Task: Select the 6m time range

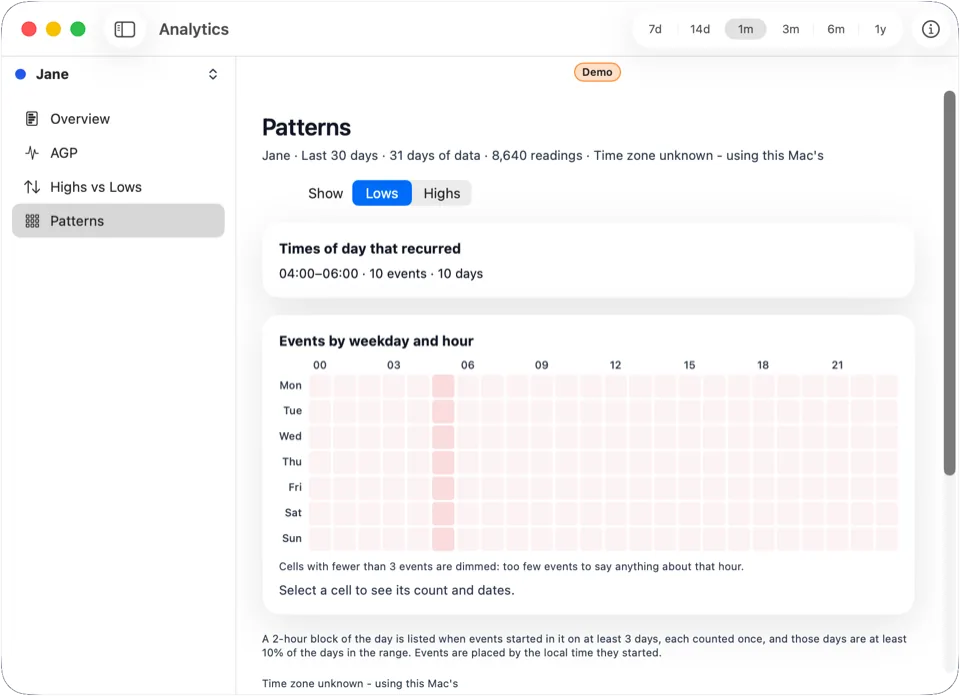Action: coord(836,29)
